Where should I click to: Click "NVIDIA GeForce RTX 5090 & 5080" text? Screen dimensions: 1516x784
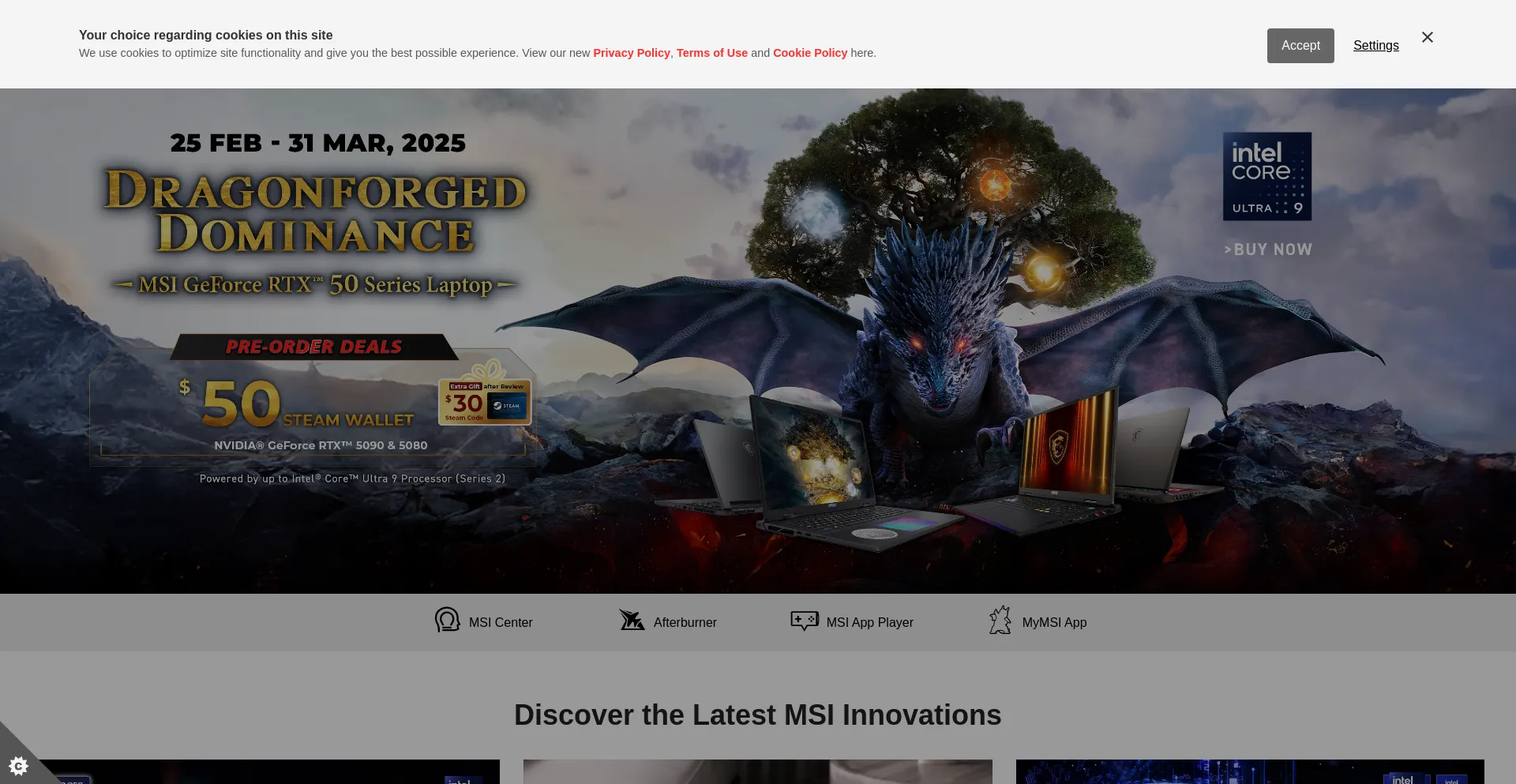pyautogui.click(x=321, y=445)
